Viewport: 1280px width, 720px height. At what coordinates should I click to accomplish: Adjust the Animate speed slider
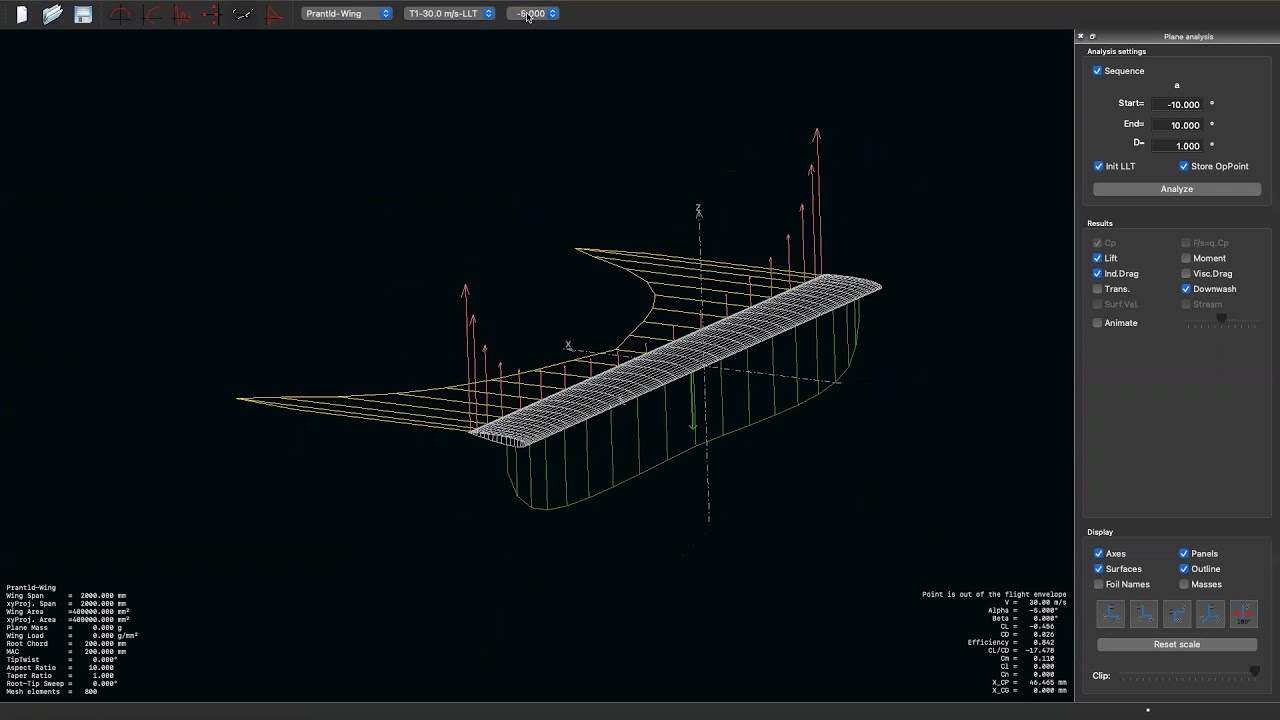point(1221,319)
